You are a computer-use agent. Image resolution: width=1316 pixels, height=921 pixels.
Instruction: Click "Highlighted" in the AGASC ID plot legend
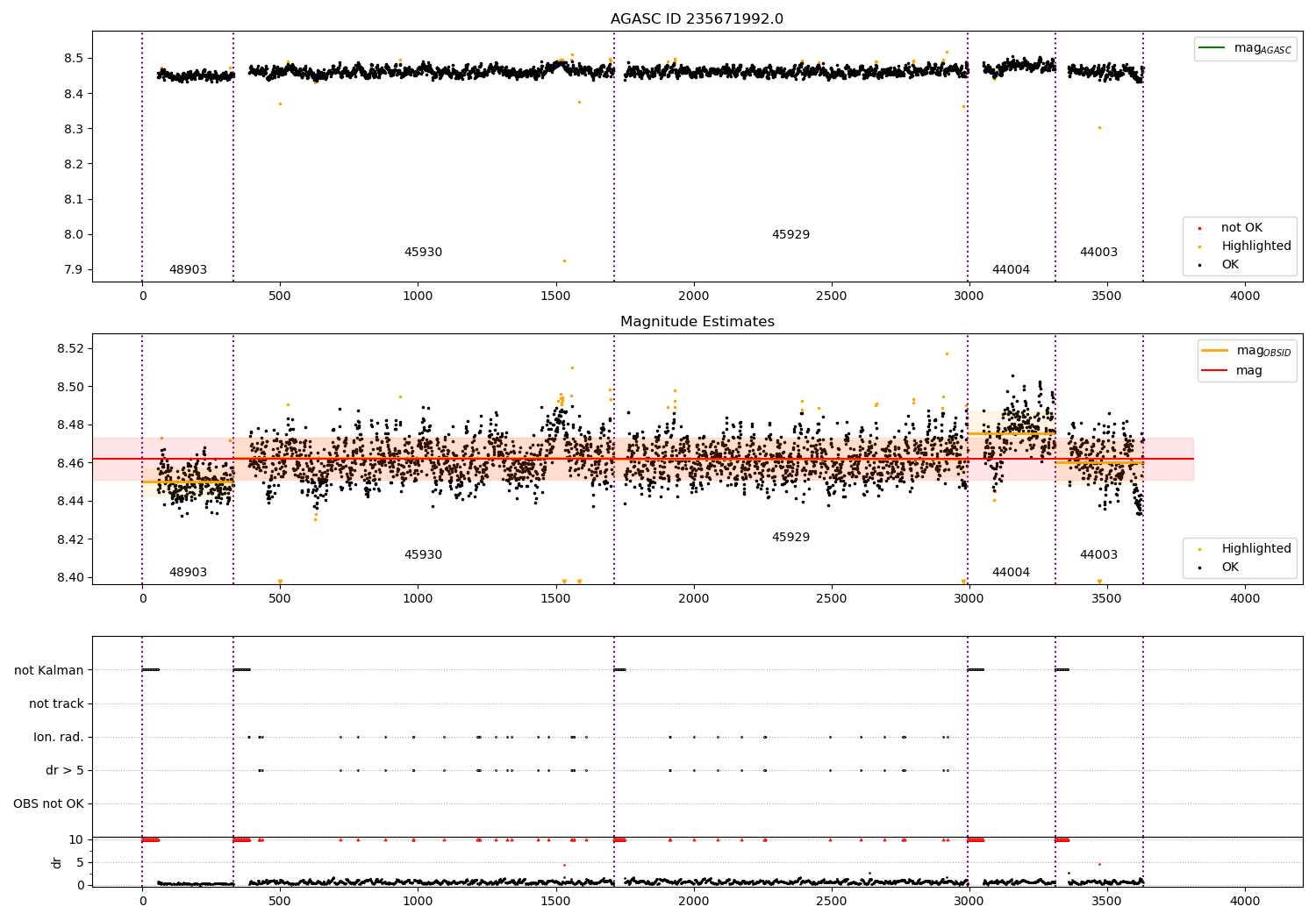click(x=1256, y=246)
